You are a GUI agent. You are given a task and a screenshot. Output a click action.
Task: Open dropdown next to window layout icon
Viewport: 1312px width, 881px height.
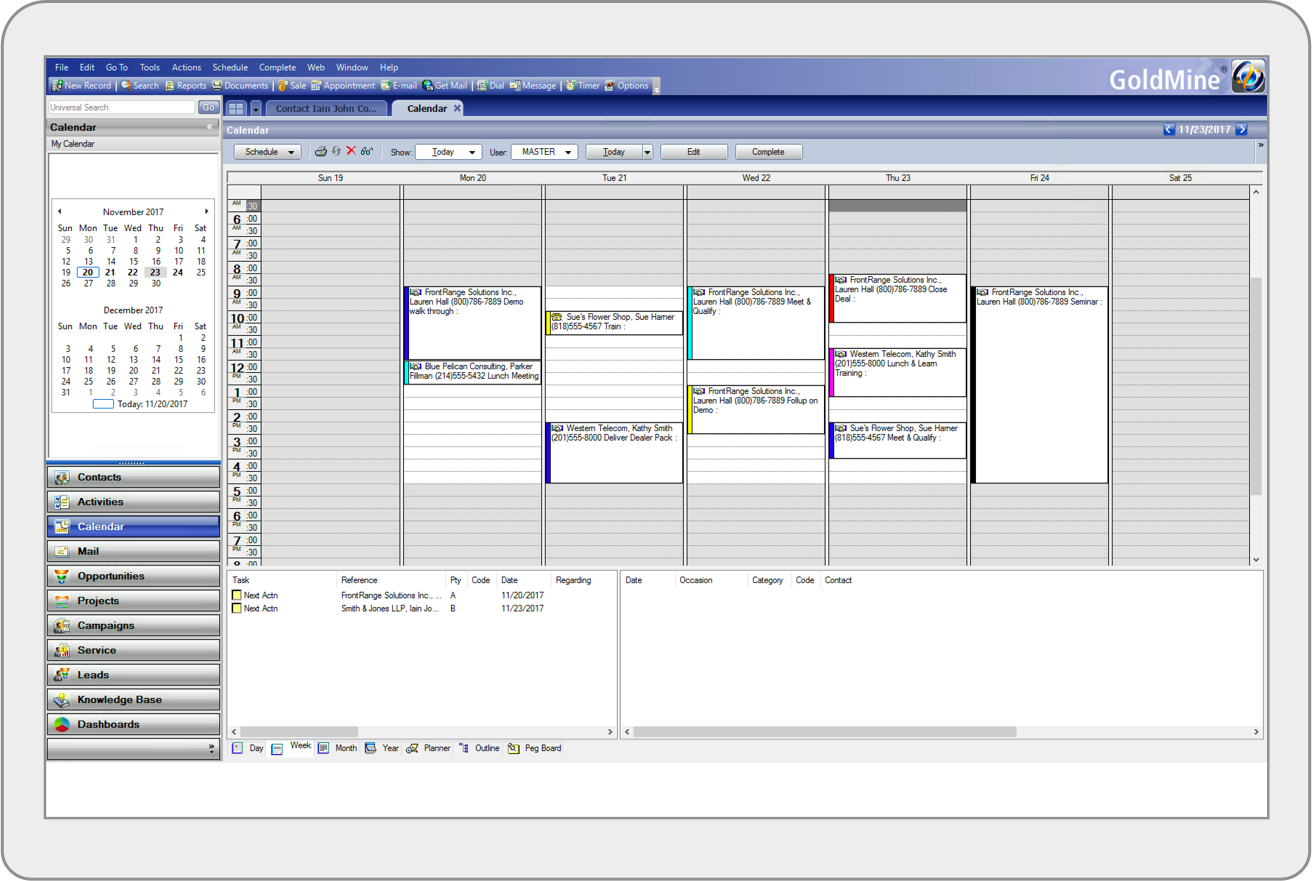coord(256,108)
